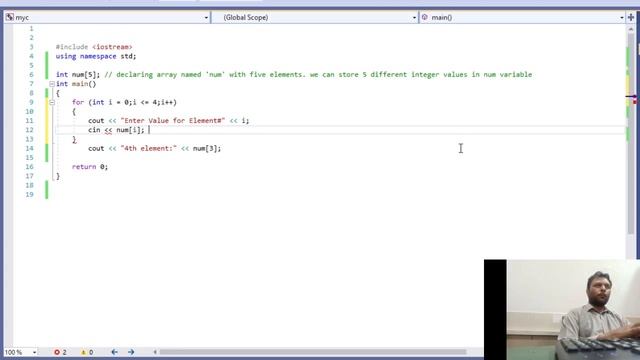The image size is (640, 360).
Task: Click 'num[3];' on line 14
Action: click(x=207, y=149)
